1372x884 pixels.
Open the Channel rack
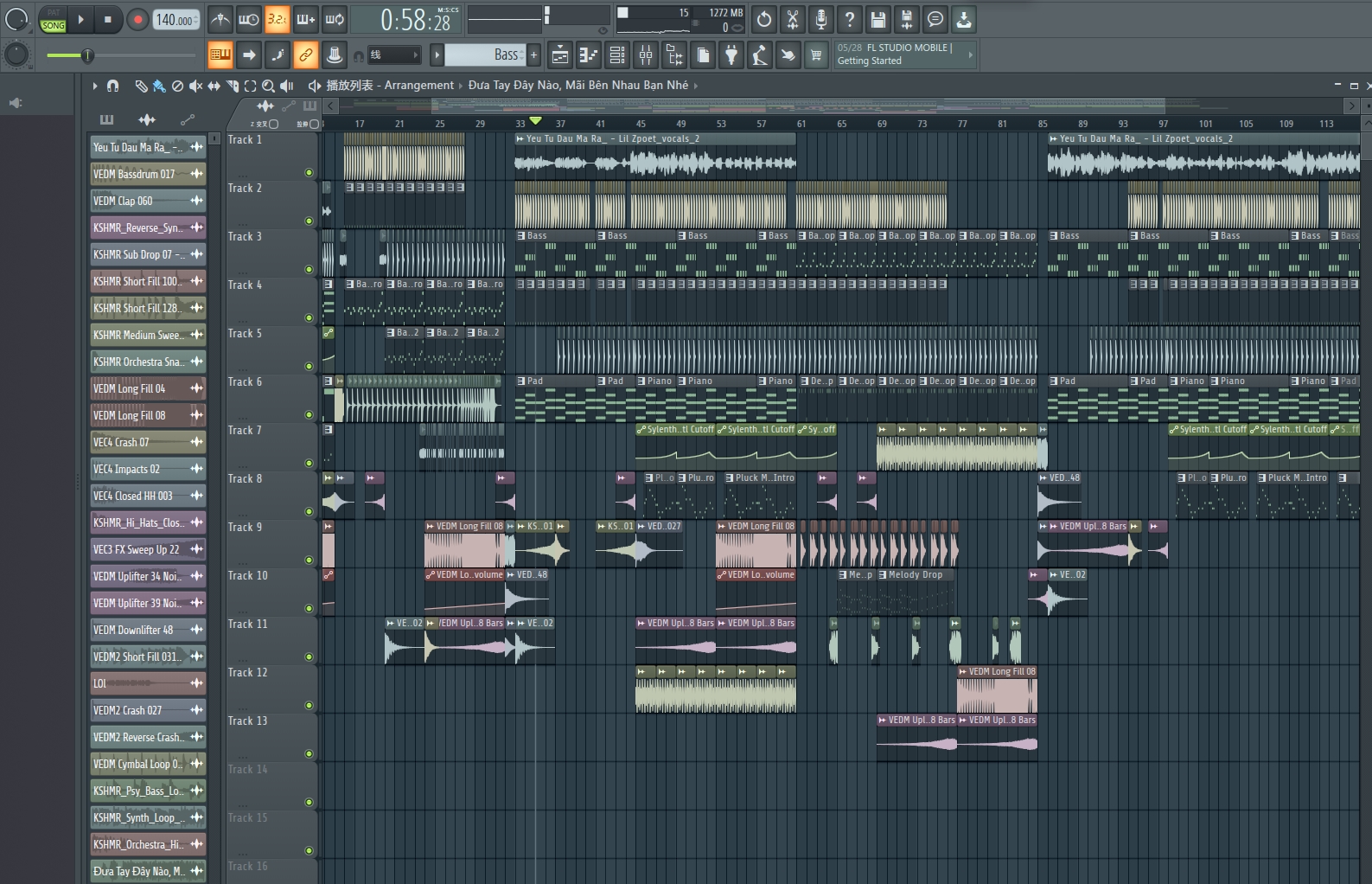pyautogui.click(x=617, y=55)
